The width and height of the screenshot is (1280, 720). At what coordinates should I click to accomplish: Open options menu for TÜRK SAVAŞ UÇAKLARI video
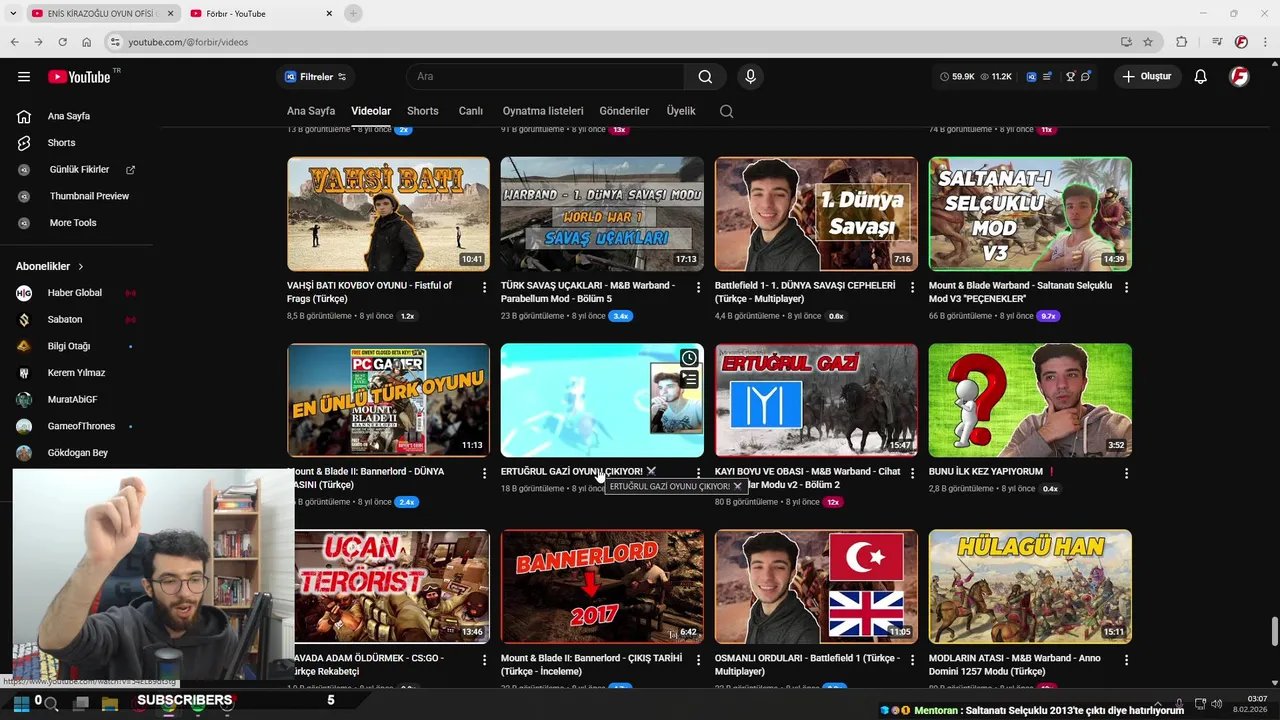pos(699,287)
